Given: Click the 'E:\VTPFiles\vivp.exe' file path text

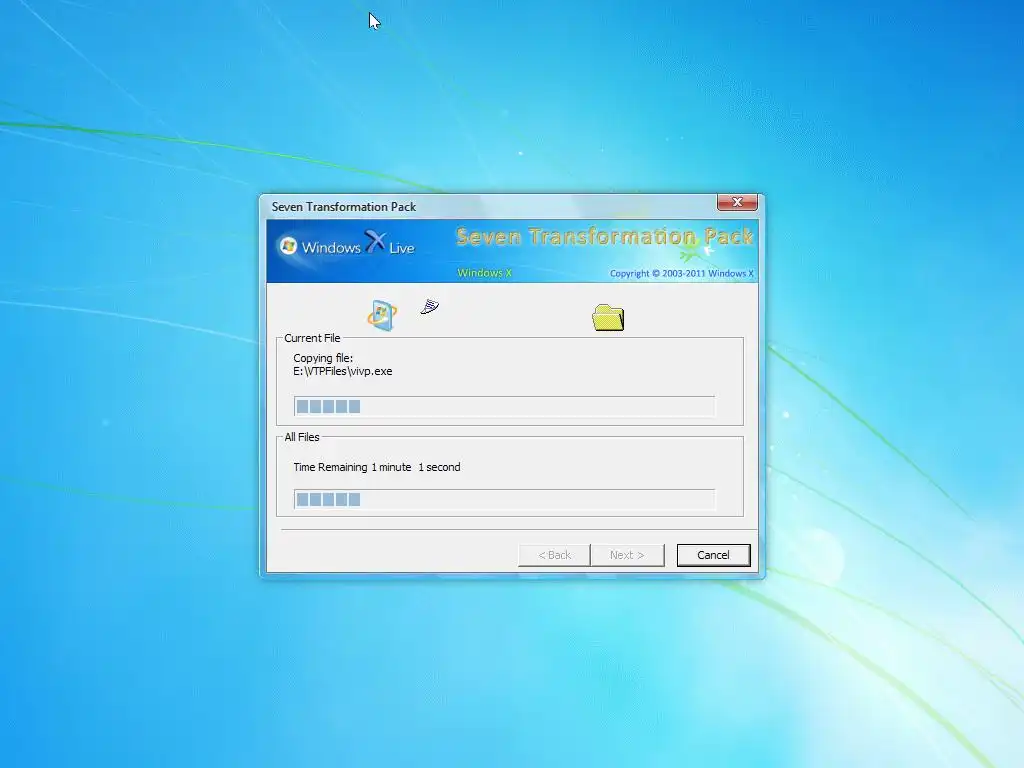Looking at the screenshot, I should coord(343,371).
